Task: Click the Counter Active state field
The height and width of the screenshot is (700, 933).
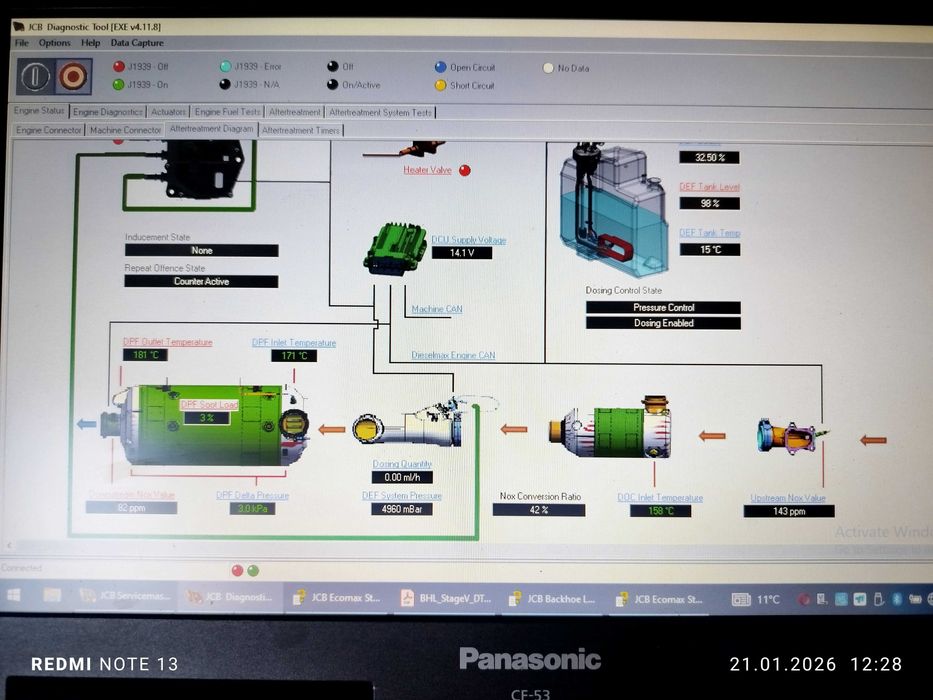Action: [x=201, y=282]
